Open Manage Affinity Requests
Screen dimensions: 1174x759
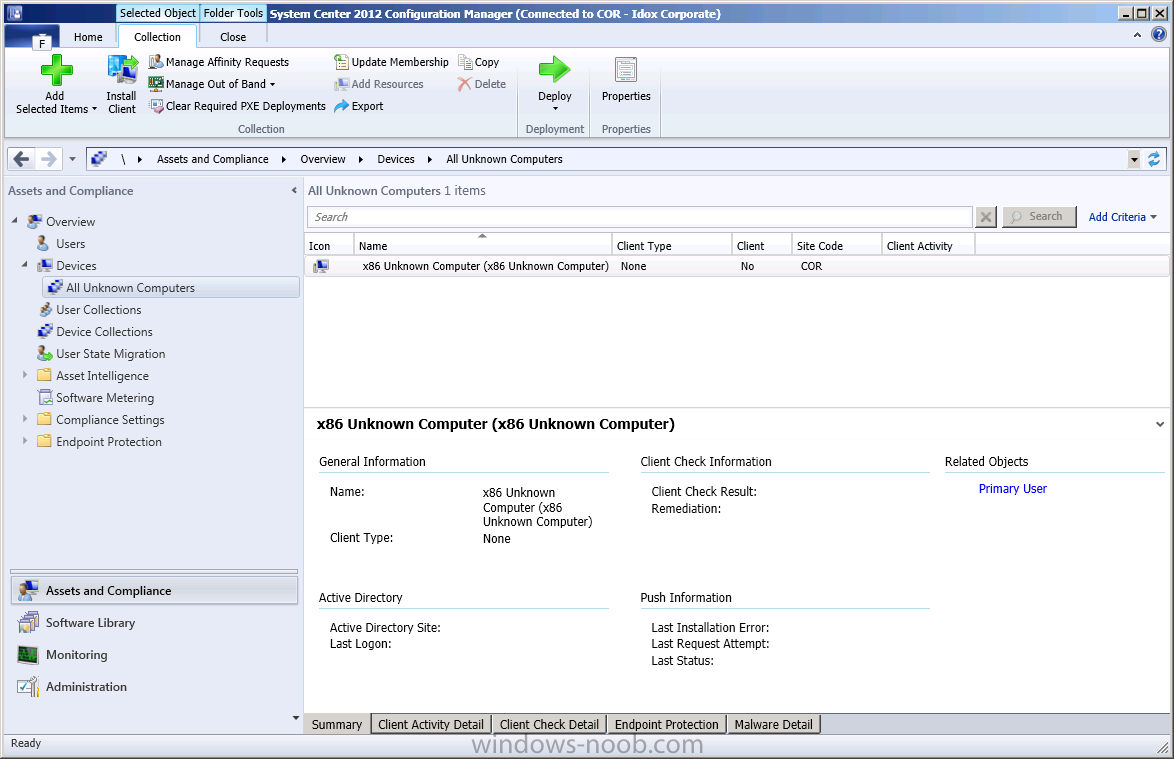tap(219, 62)
